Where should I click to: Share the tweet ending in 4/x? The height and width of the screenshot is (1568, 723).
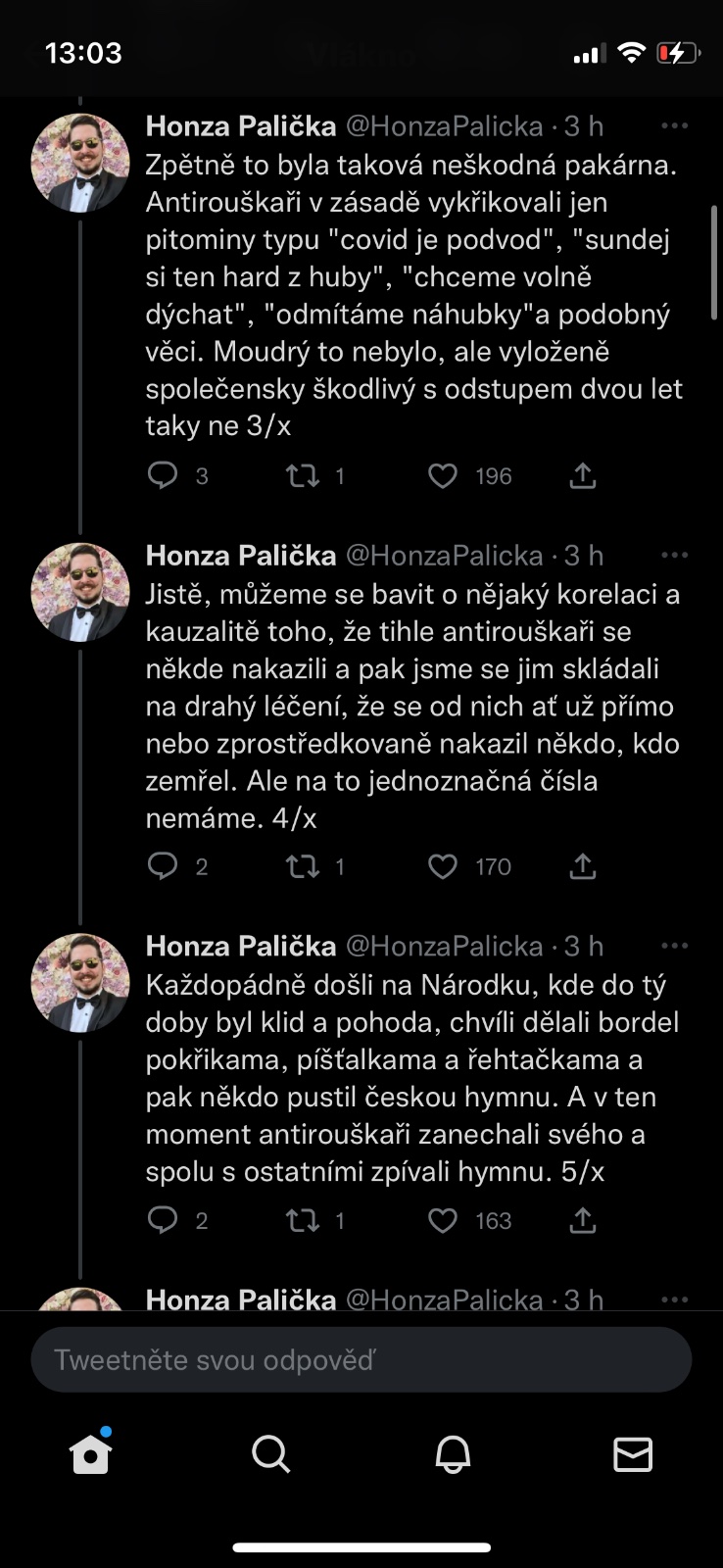[x=583, y=866]
